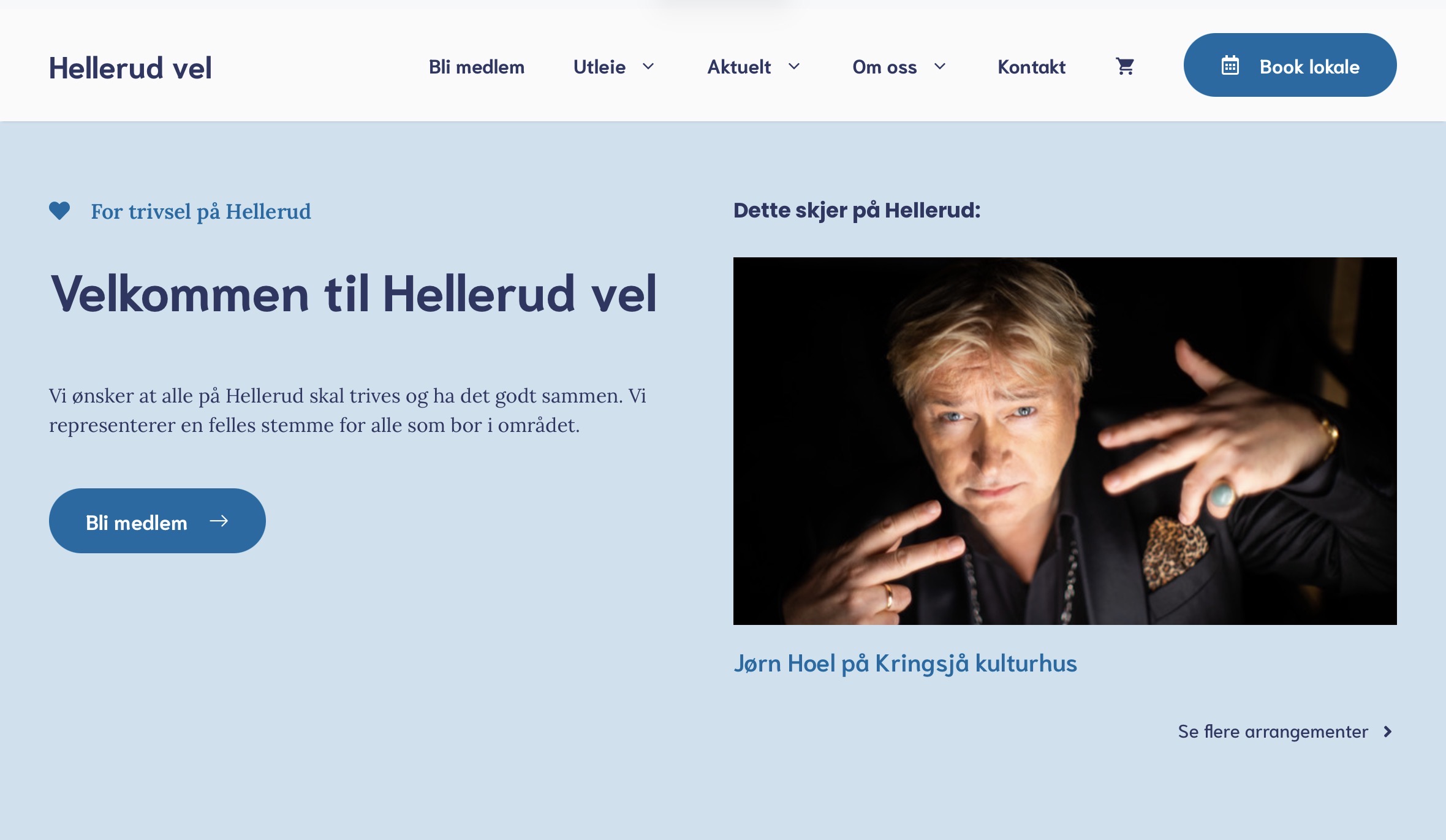
Task: Select the Aktuelt menu label
Action: pos(739,67)
